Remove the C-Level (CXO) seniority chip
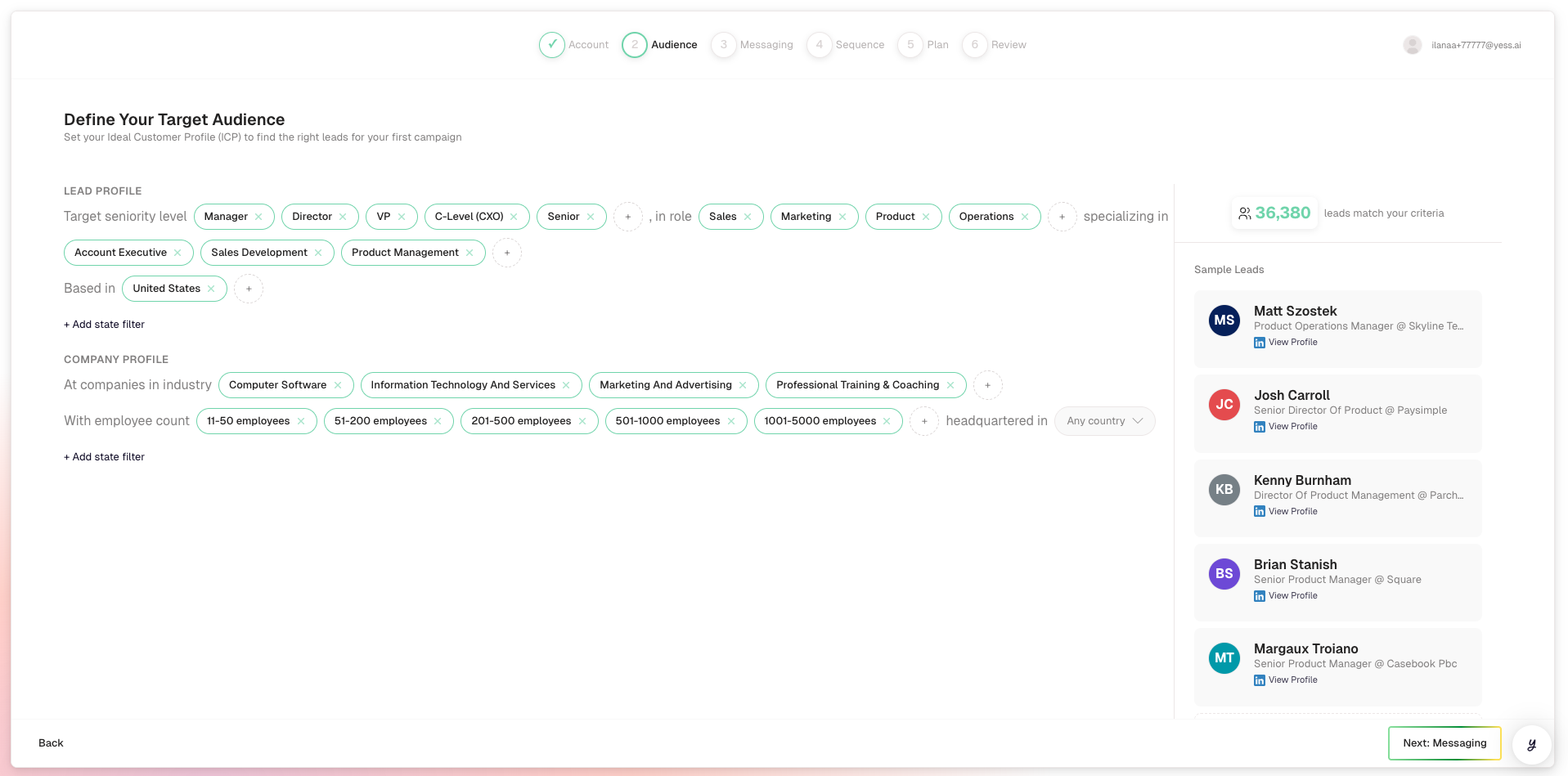1568x776 pixels. click(x=514, y=217)
